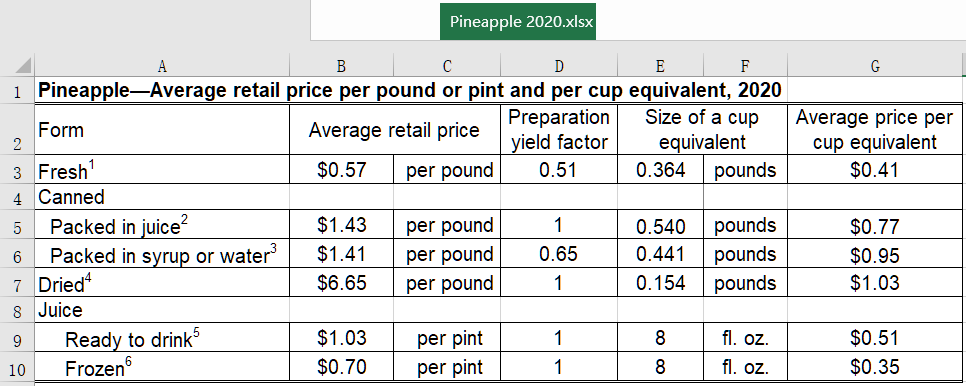The height and width of the screenshot is (386, 966).
Task: Click the Packed in syrup or water cell
Action: (x=162, y=254)
